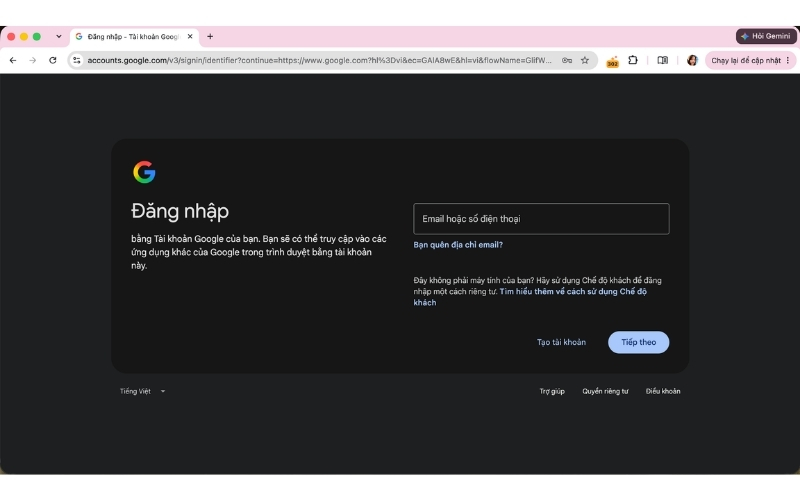Click Tạo tài khoản
The height and width of the screenshot is (500, 800).
(561, 342)
